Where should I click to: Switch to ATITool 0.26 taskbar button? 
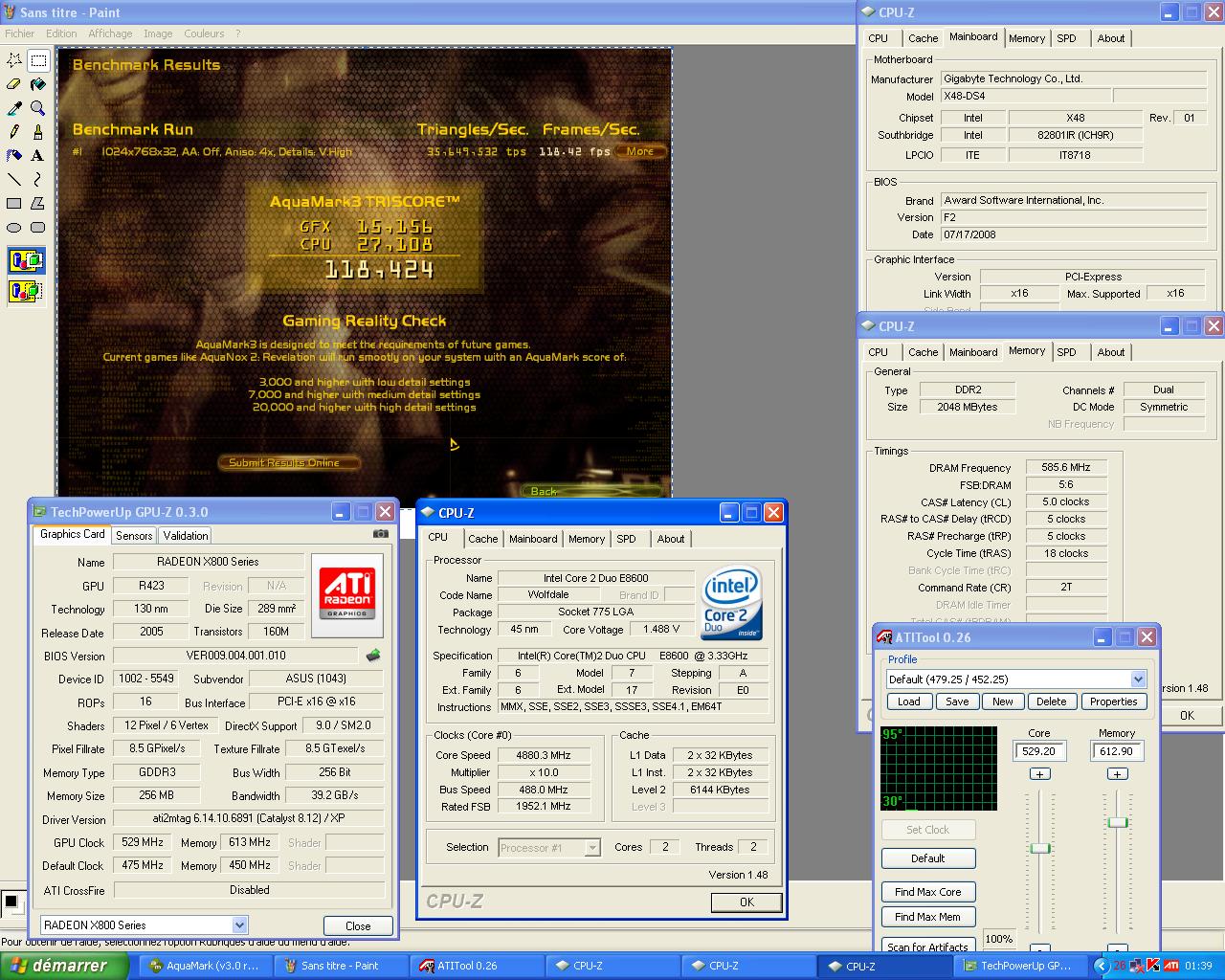tap(478, 966)
